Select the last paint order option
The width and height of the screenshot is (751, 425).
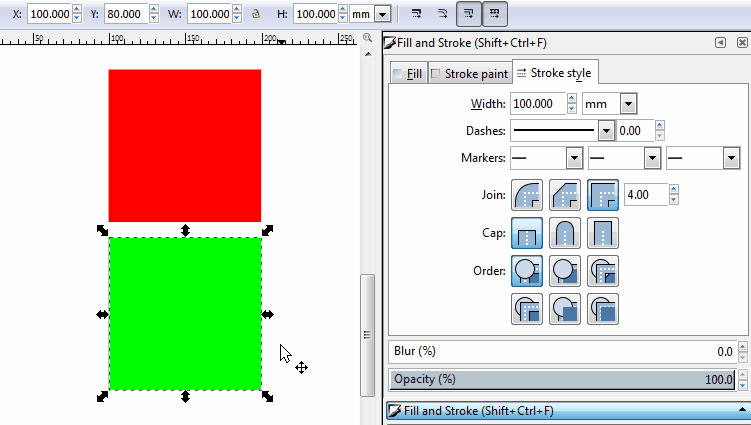pos(603,309)
